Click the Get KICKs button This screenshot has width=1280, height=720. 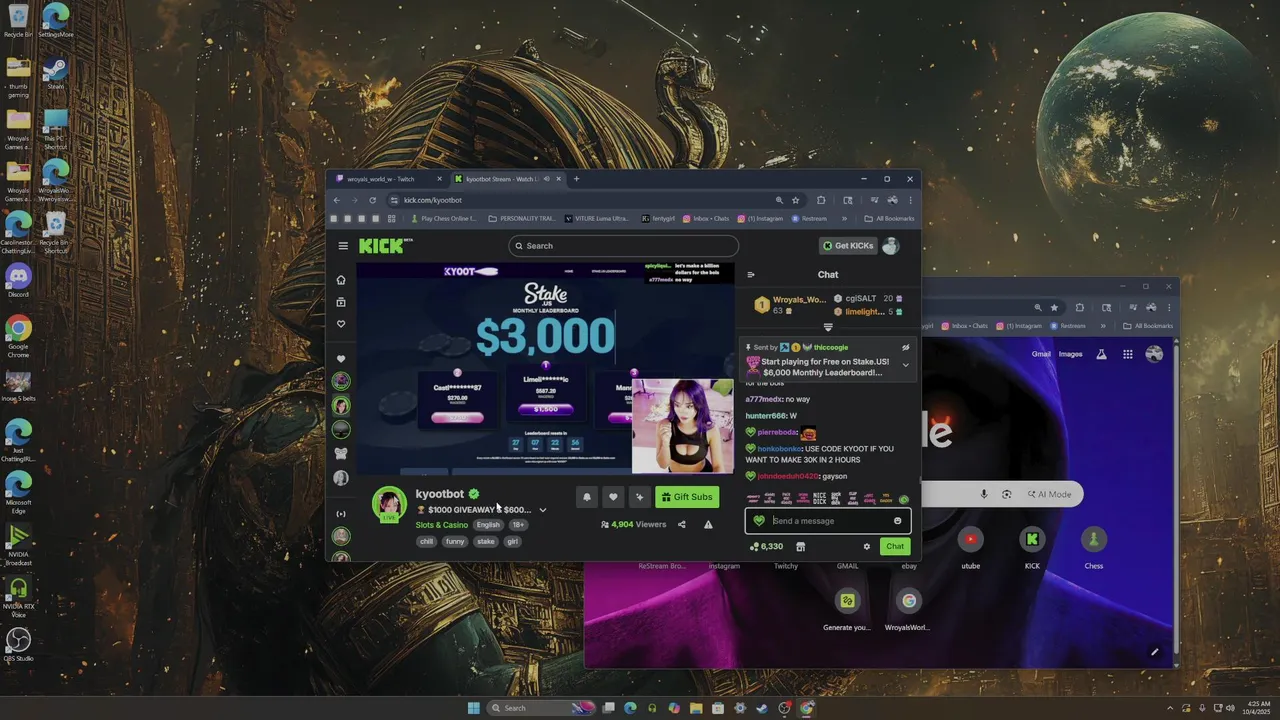pyautogui.click(x=846, y=246)
